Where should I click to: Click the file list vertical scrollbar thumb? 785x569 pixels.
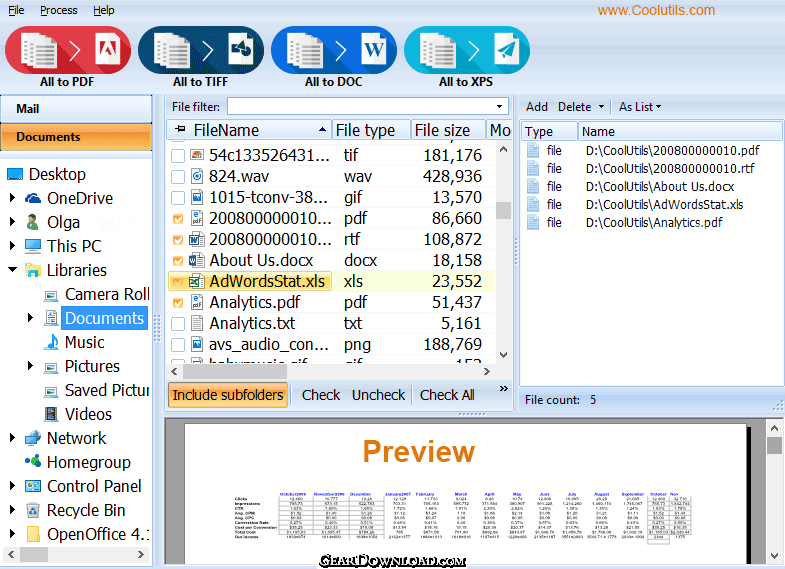pyautogui.click(x=503, y=210)
